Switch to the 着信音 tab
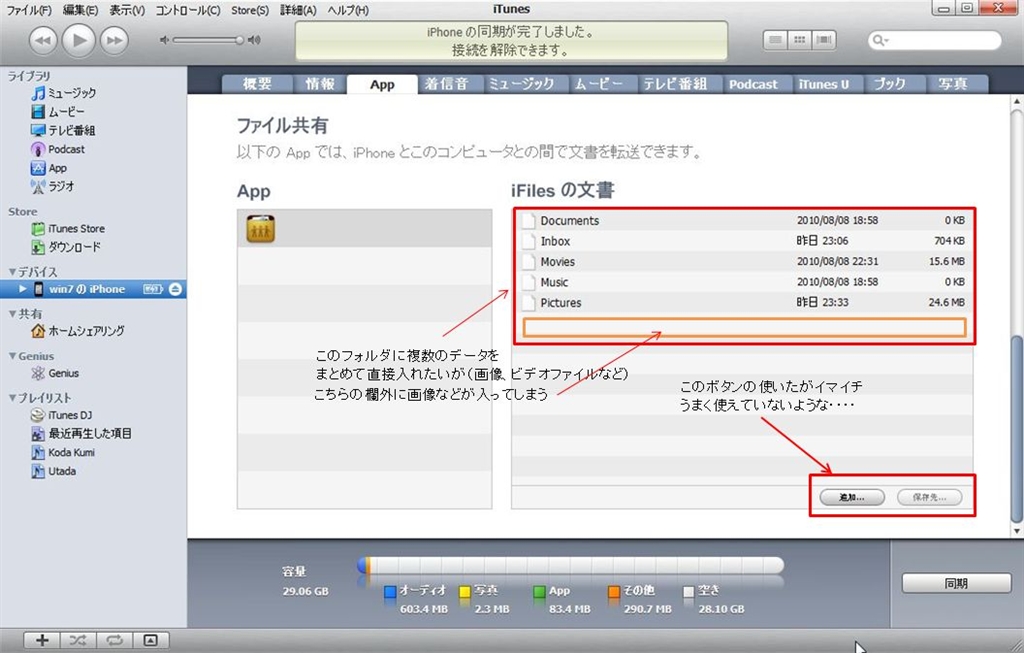This screenshot has height=653, width=1024. click(x=447, y=84)
